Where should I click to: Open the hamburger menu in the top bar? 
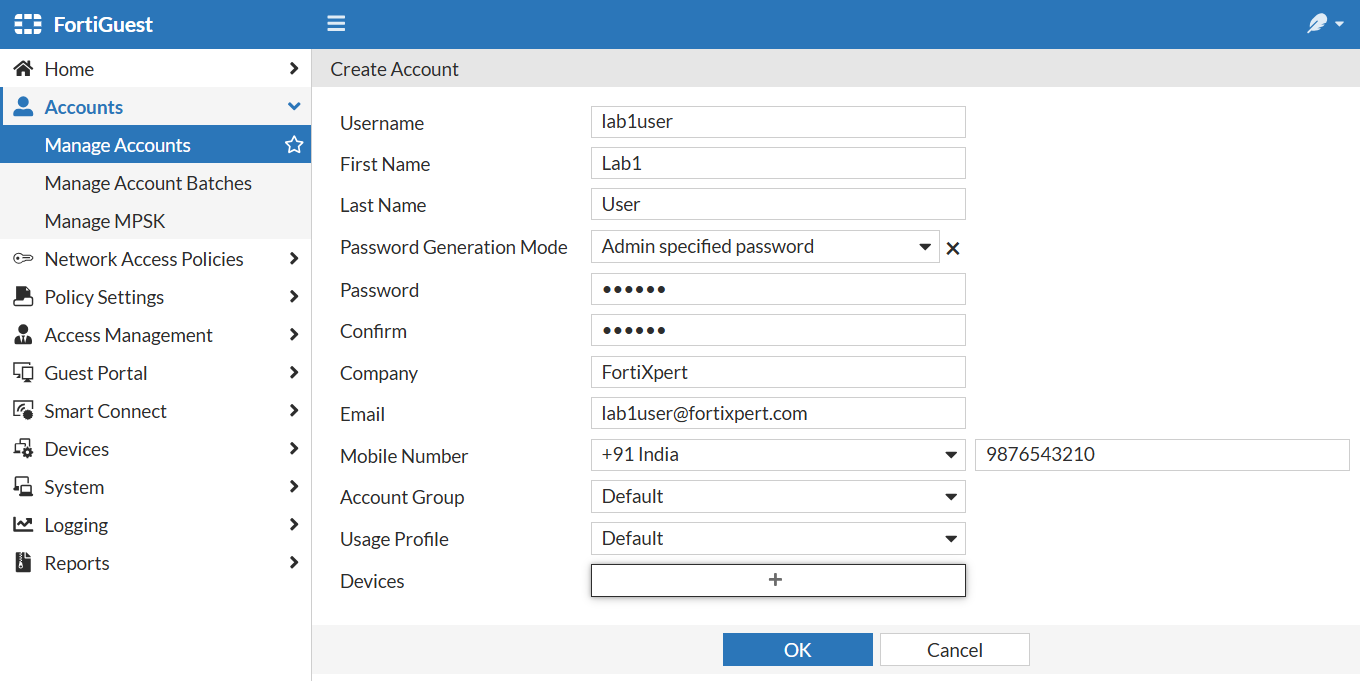click(335, 23)
